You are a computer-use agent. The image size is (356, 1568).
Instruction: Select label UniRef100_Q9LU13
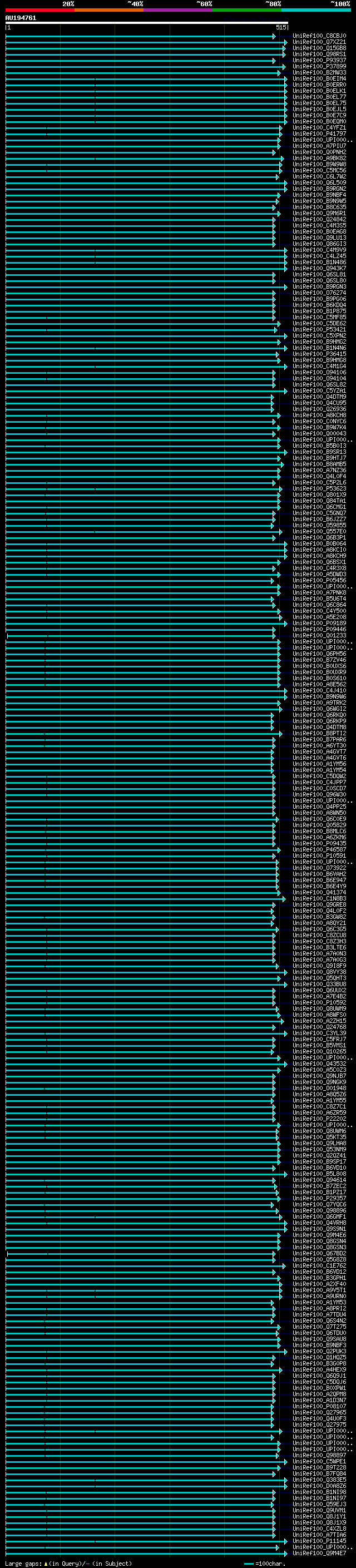point(319,238)
